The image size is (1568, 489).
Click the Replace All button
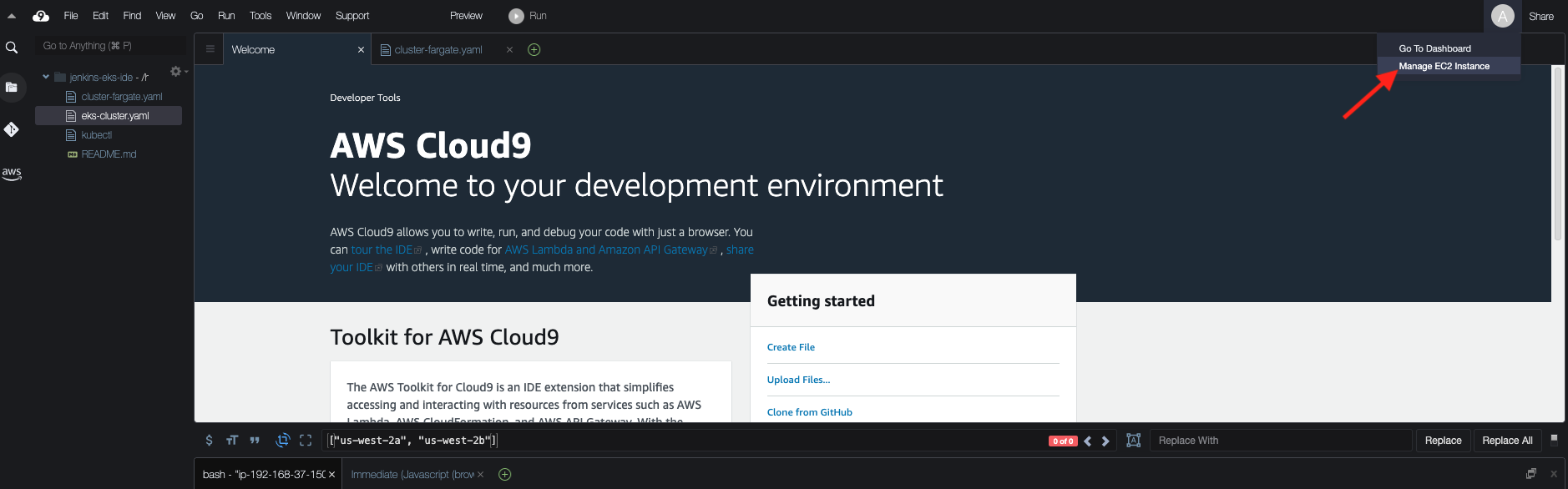pyautogui.click(x=1507, y=441)
